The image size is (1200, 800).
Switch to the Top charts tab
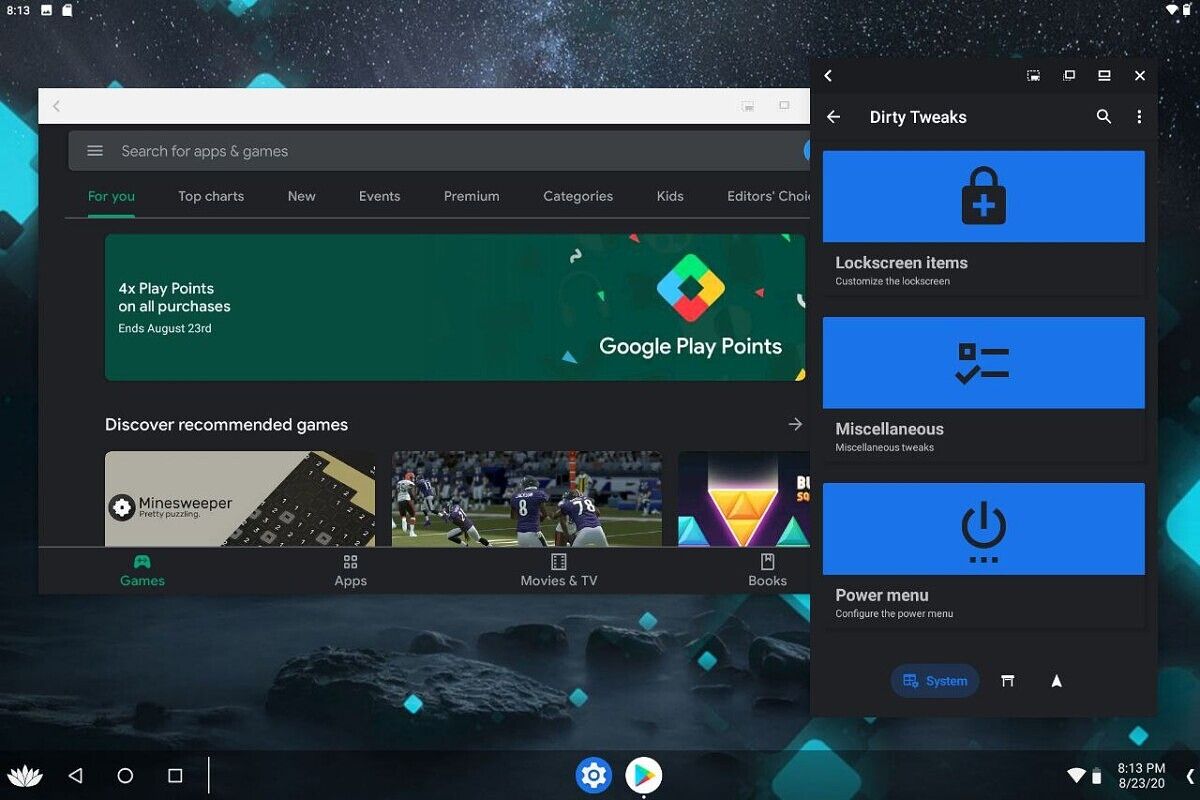[x=211, y=196]
